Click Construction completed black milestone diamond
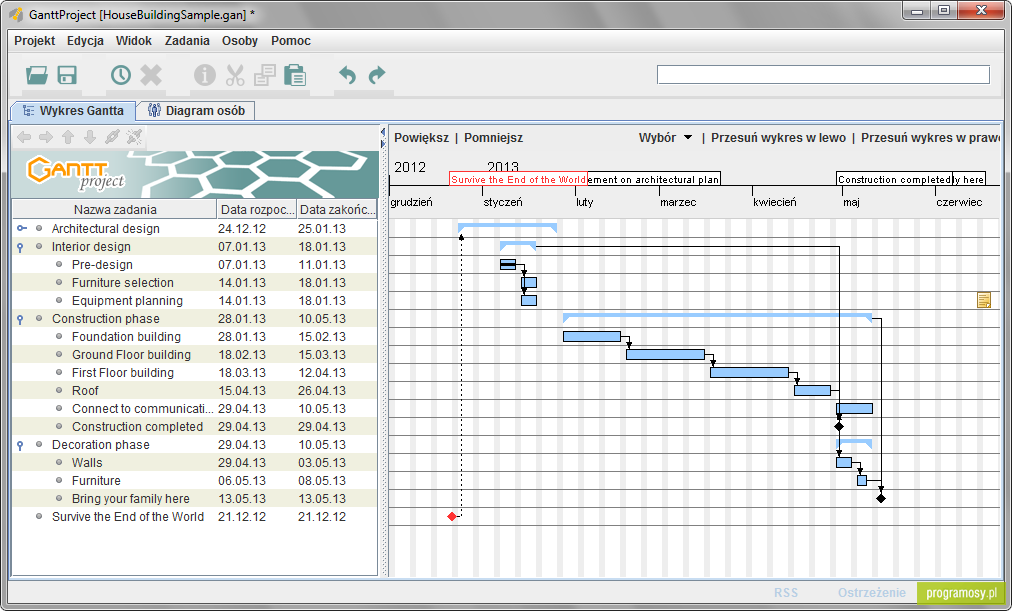1012x611 pixels. tap(839, 426)
